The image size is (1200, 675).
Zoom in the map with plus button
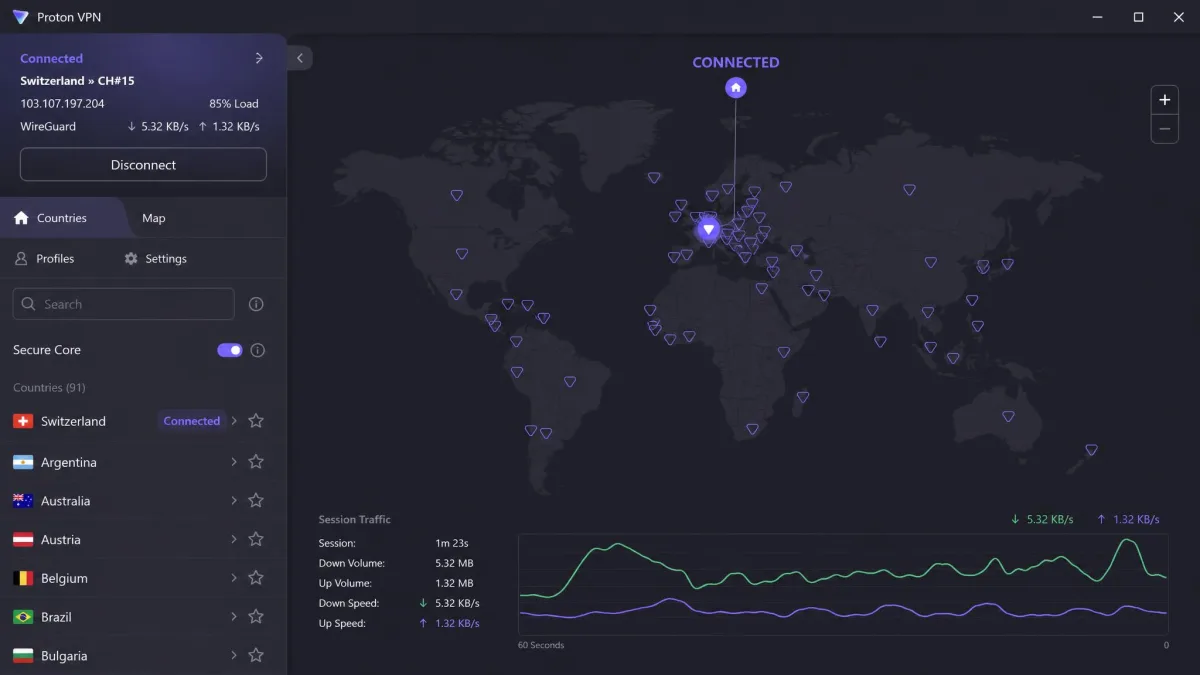(x=1164, y=100)
